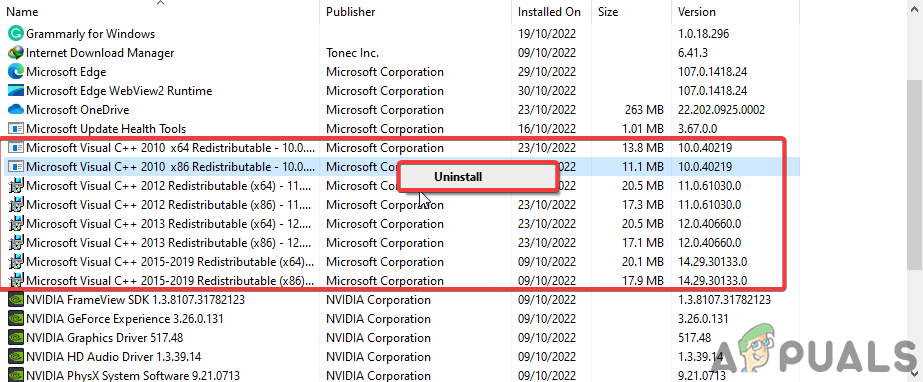The height and width of the screenshot is (382, 923).
Task: Click the NVIDIA PhysX System Software icon
Action: pyautogui.click(x=16, y=375)
